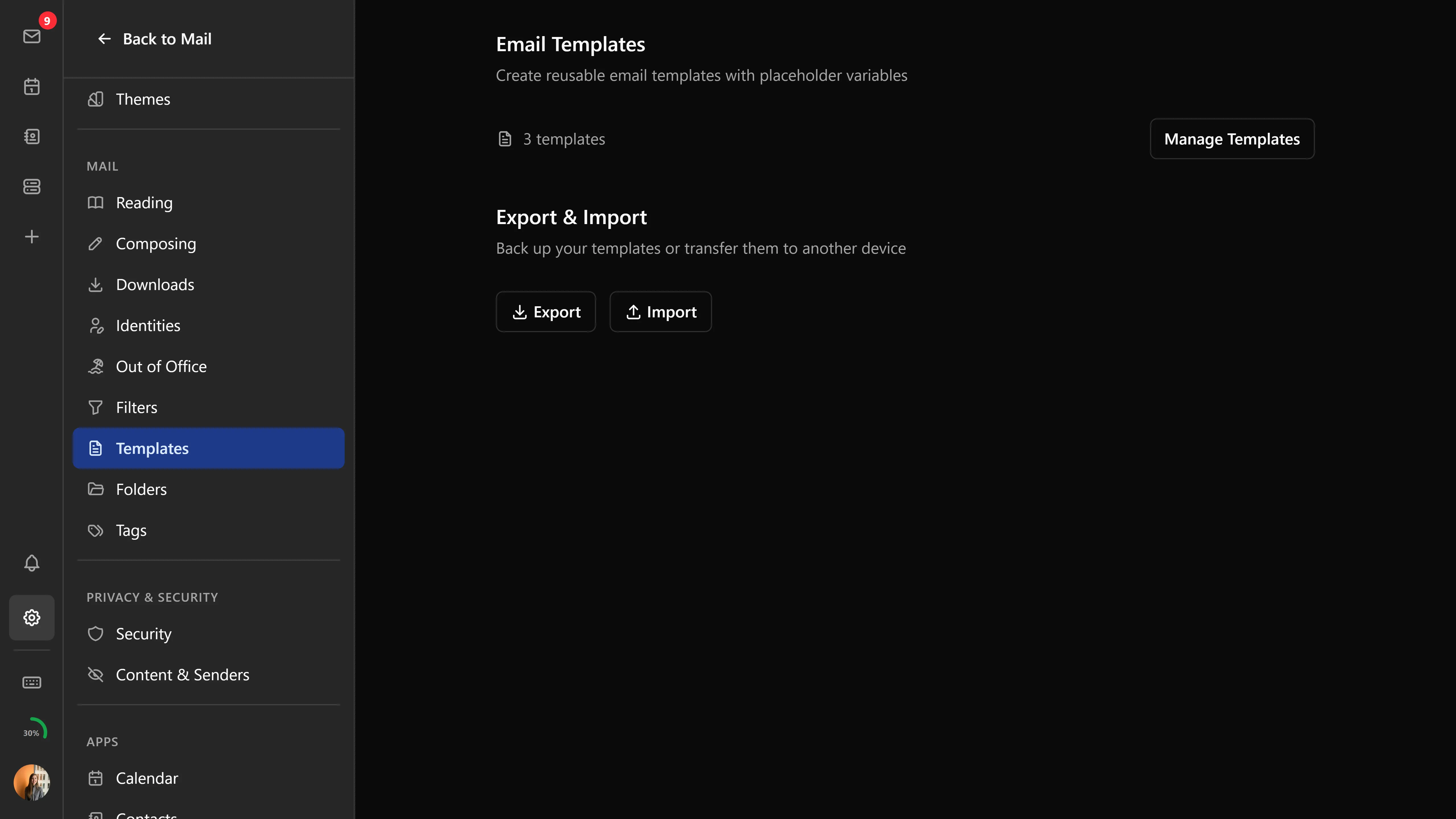Viewport: 1456px width, 819px height.
Task: Click the Out of Office beach icon
Action: click(x=96, y=366)
